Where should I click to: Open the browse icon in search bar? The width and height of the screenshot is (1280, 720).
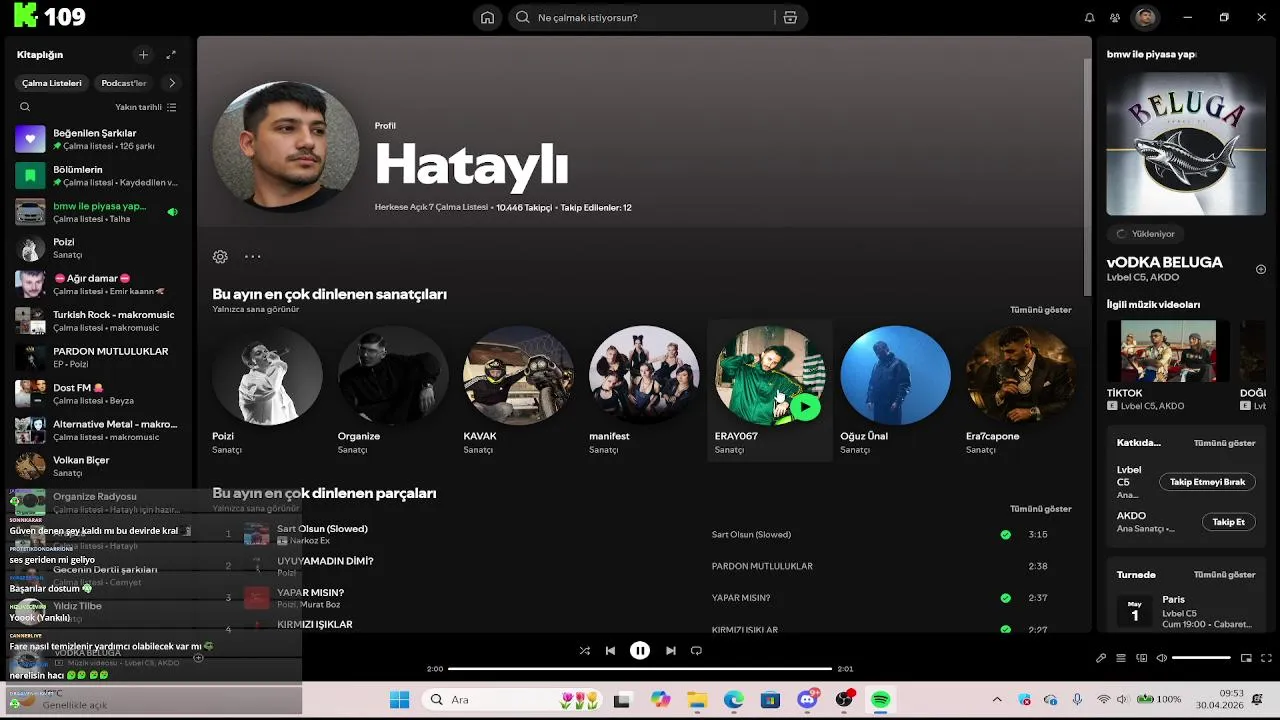click(x=790, y=17)
